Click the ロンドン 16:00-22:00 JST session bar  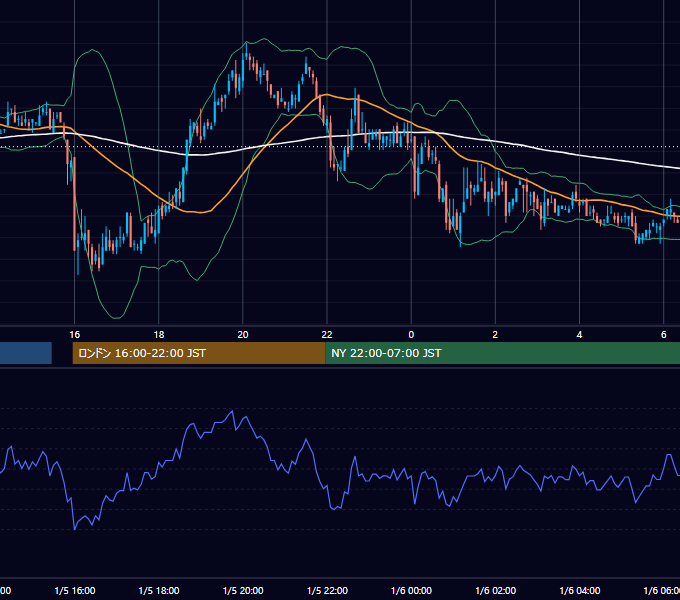coord(199,353)
